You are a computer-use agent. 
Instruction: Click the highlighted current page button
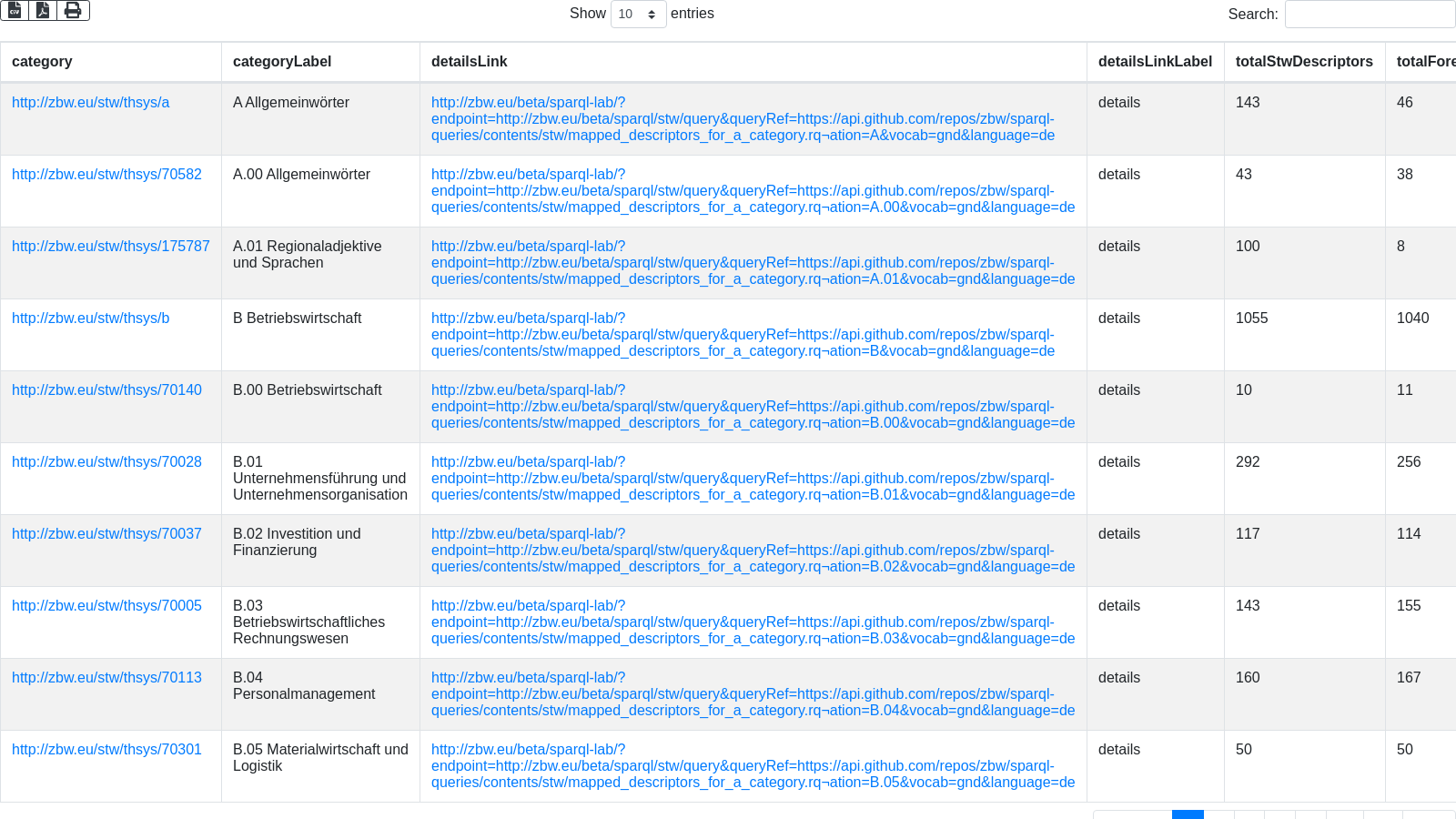coord(1188,814)
